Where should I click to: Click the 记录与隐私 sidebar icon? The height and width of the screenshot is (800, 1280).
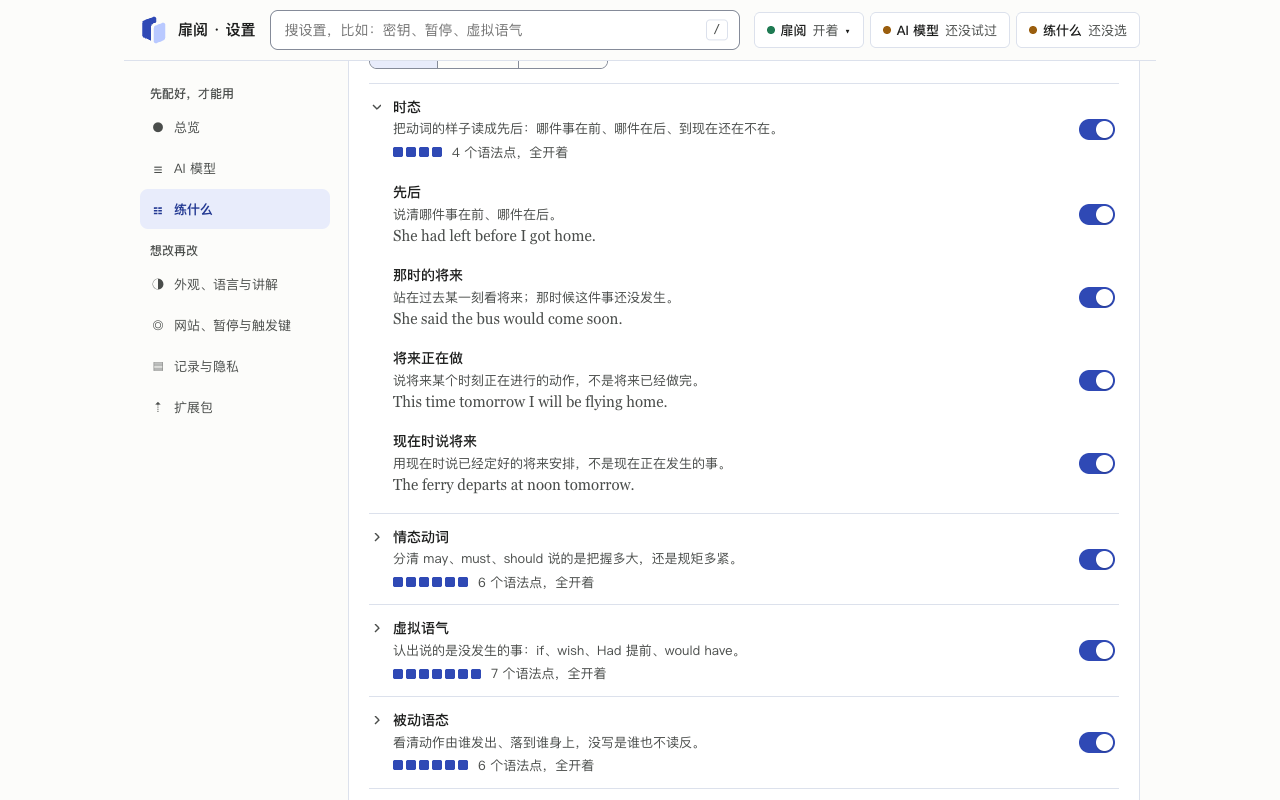[x=158, y=366]
